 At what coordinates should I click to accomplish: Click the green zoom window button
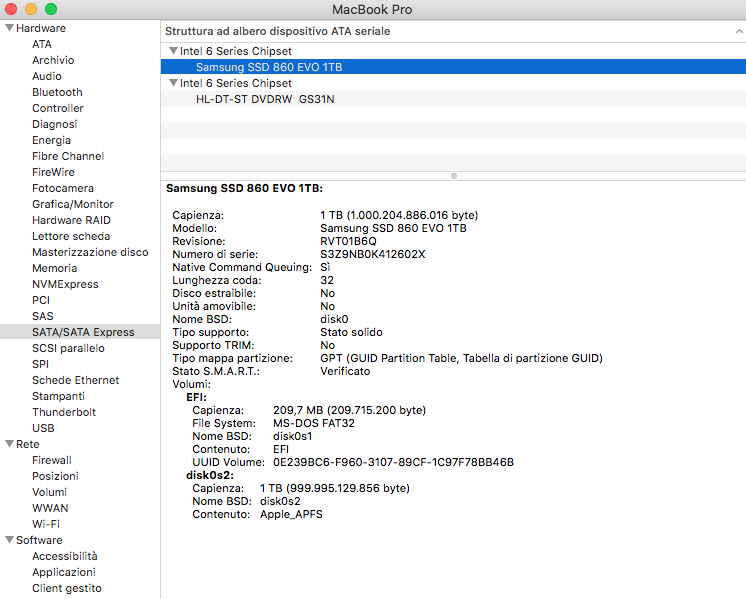51,9
